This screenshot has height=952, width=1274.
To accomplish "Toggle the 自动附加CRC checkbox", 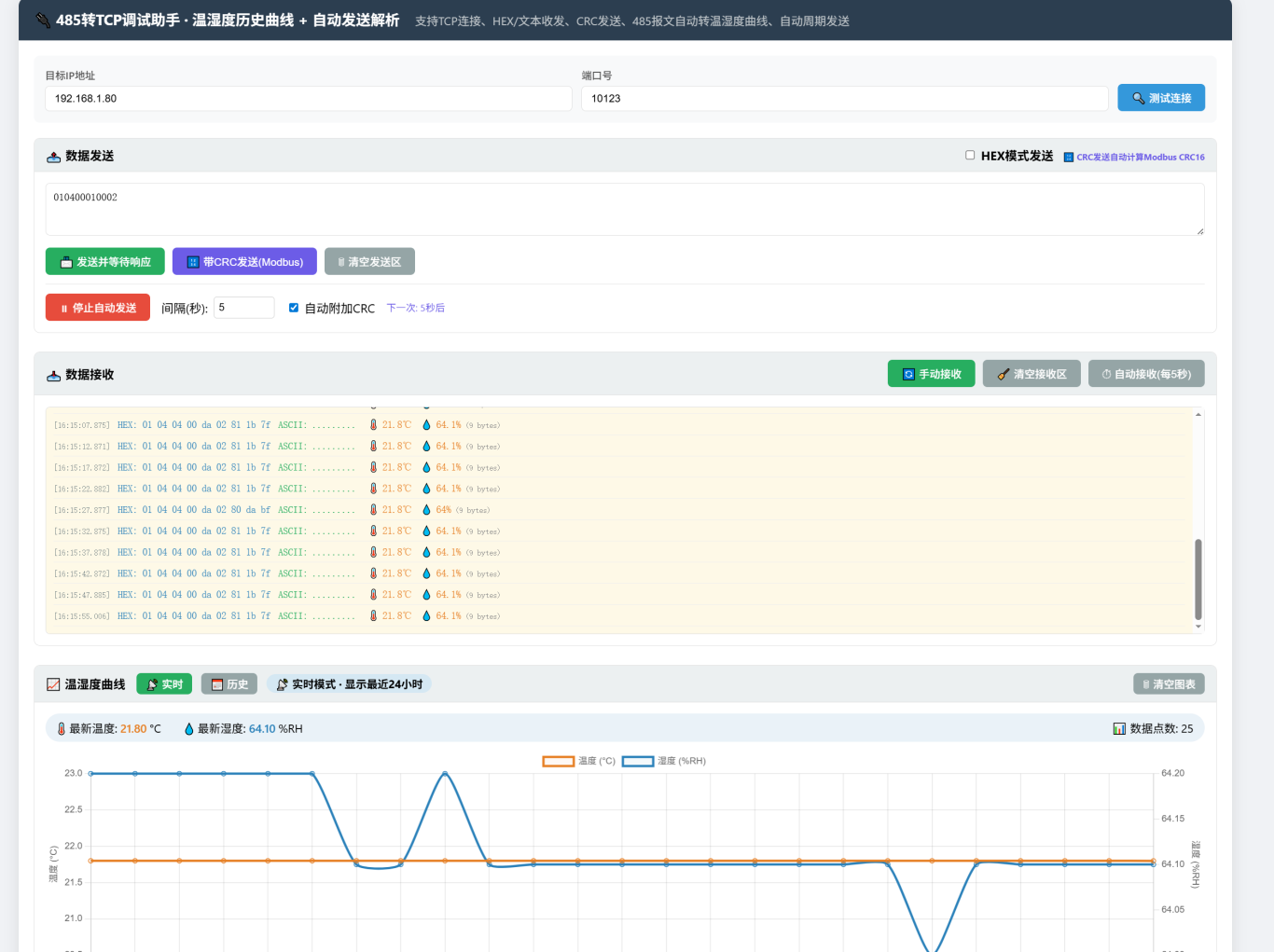I will 294,308.
